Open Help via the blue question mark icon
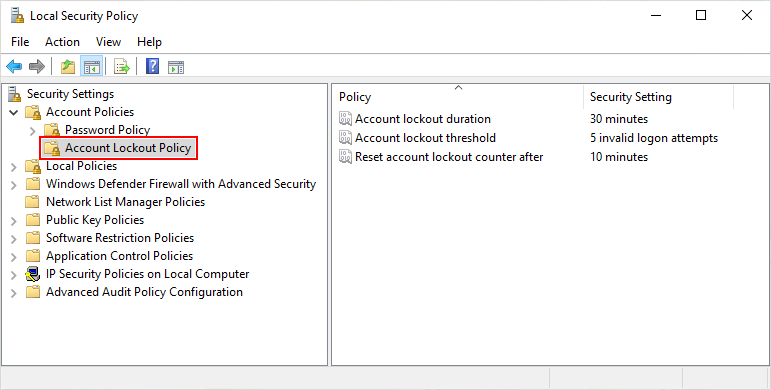The height and width of the screenshot is (390, 771). pos(152,66)
